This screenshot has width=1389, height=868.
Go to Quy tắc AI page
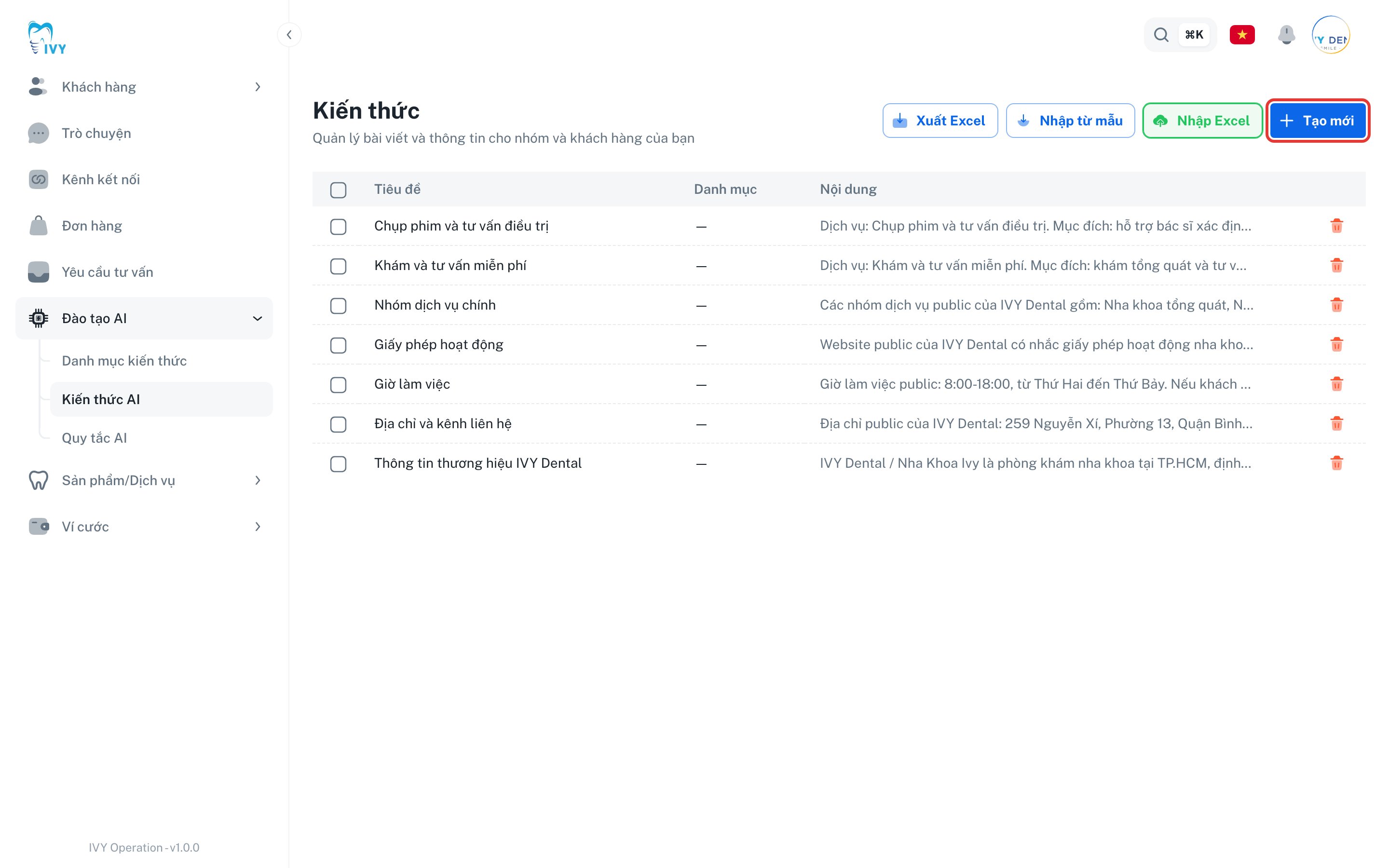pyautogui.click(x=94, y=438)
